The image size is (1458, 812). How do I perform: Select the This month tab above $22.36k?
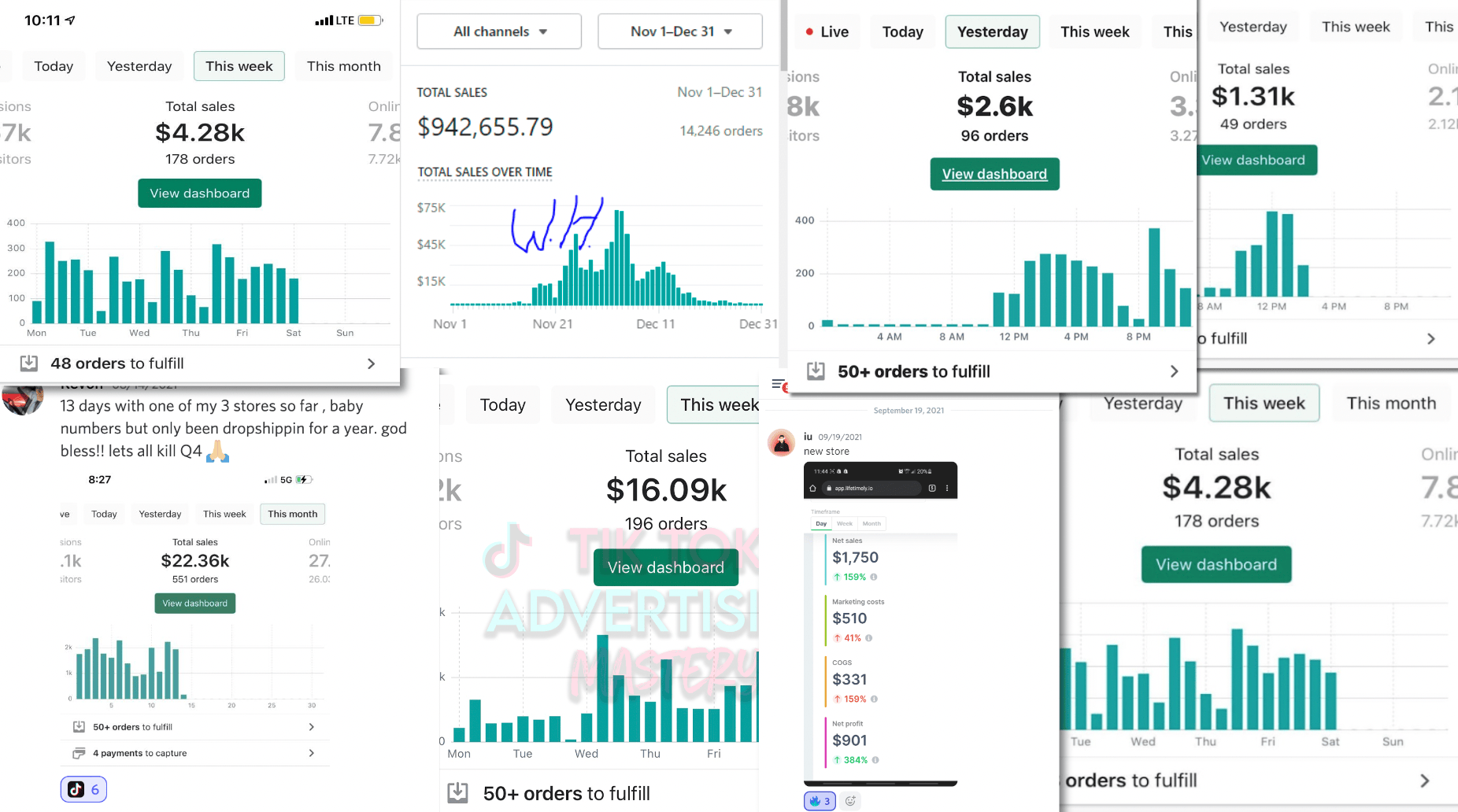pos(292,514)
